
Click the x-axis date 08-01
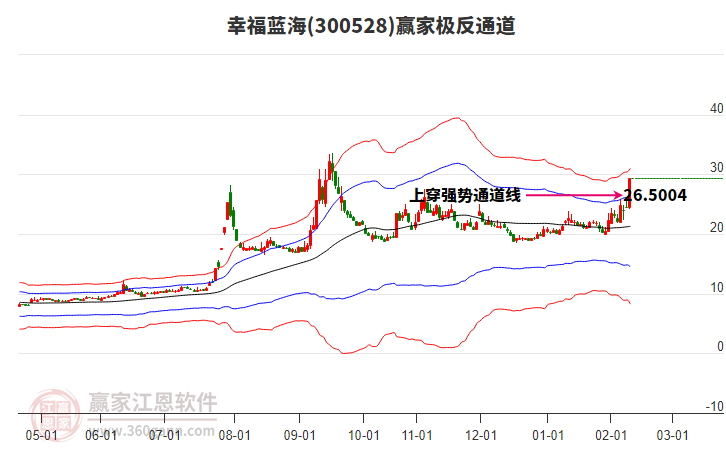234,436
